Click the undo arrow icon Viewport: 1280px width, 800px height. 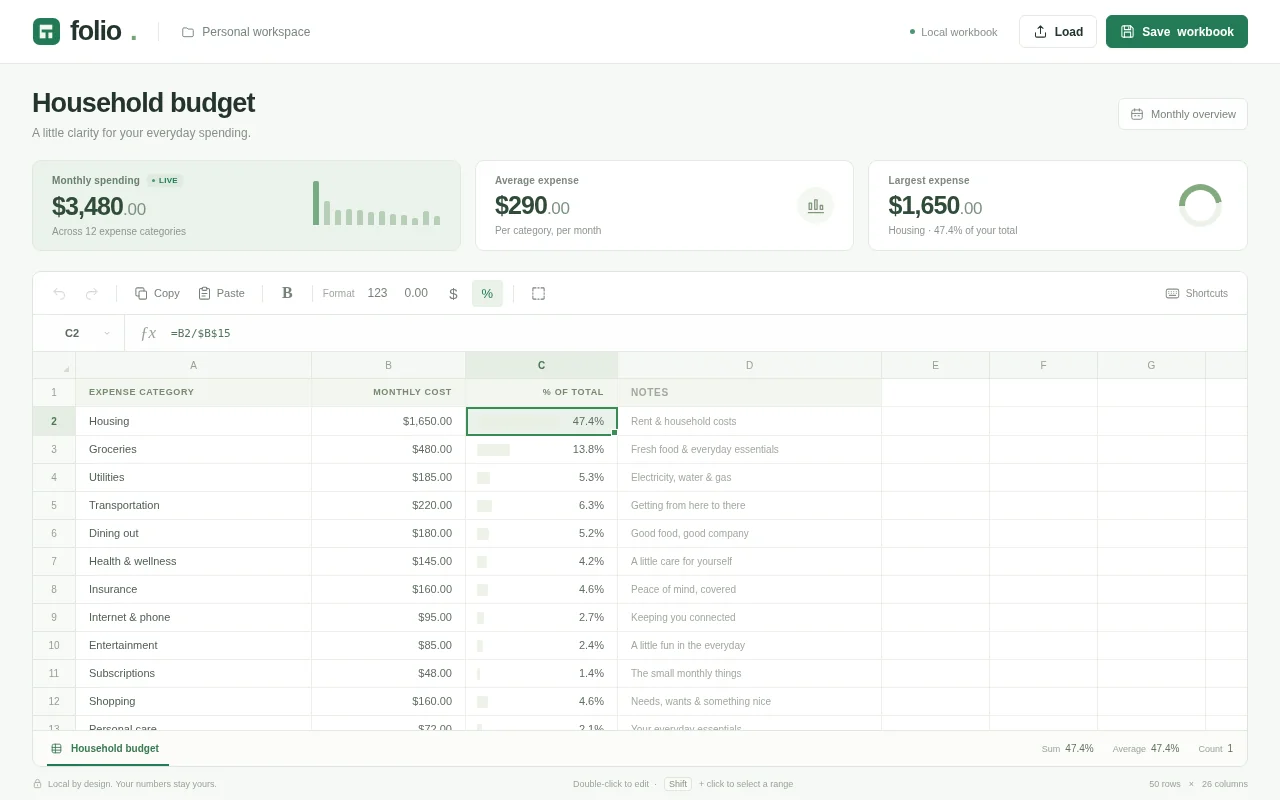pos(59,293)
